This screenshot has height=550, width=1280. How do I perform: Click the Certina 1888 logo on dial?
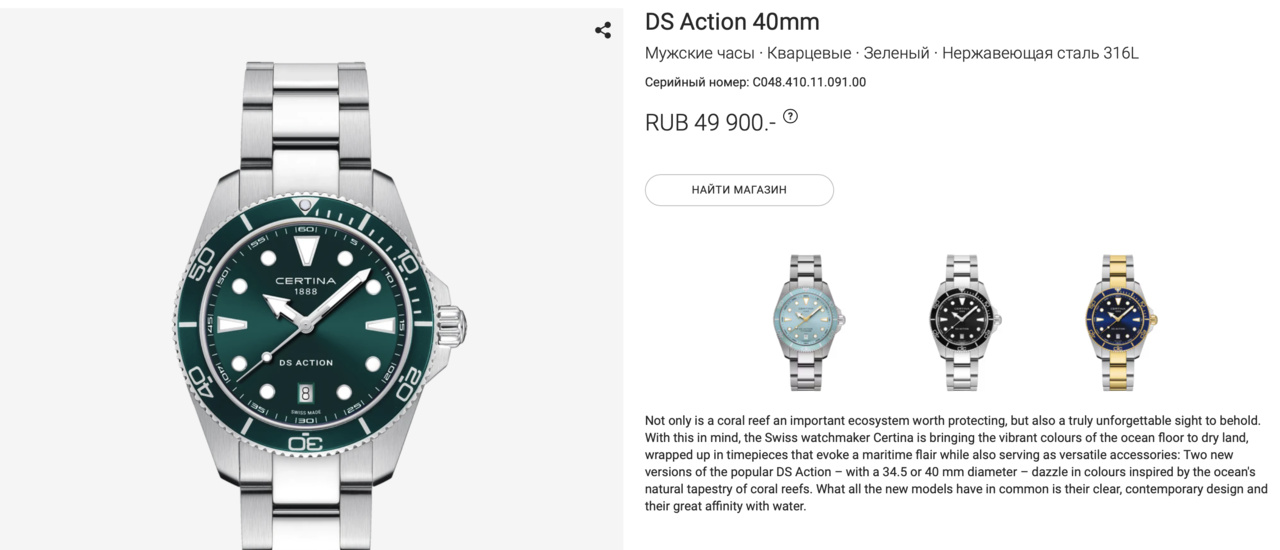click(x=306, y=285)
